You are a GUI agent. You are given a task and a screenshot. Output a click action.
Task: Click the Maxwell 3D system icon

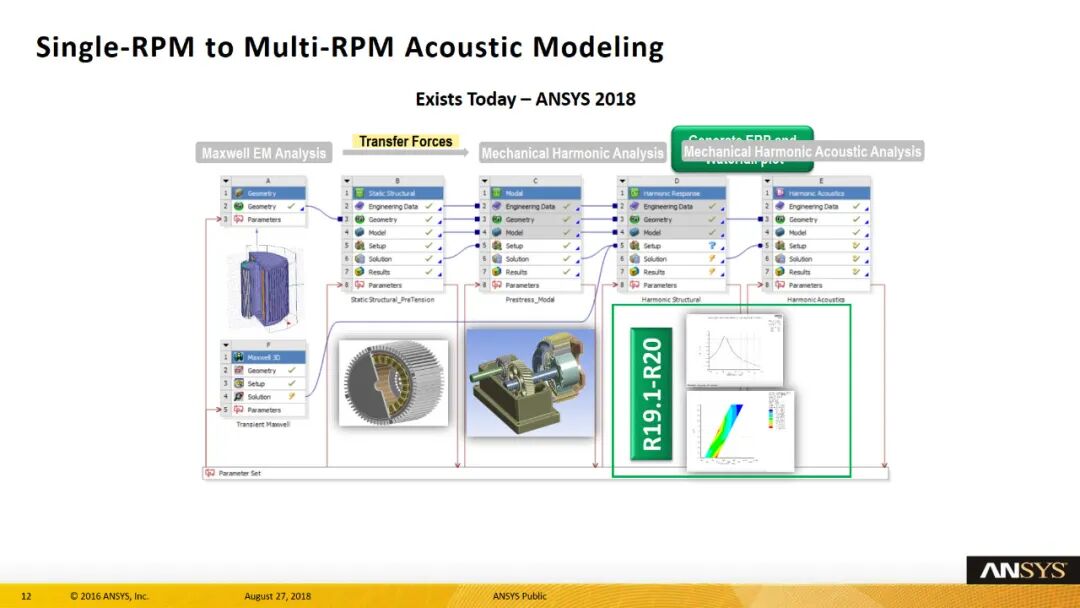click(x=239, y=357)
